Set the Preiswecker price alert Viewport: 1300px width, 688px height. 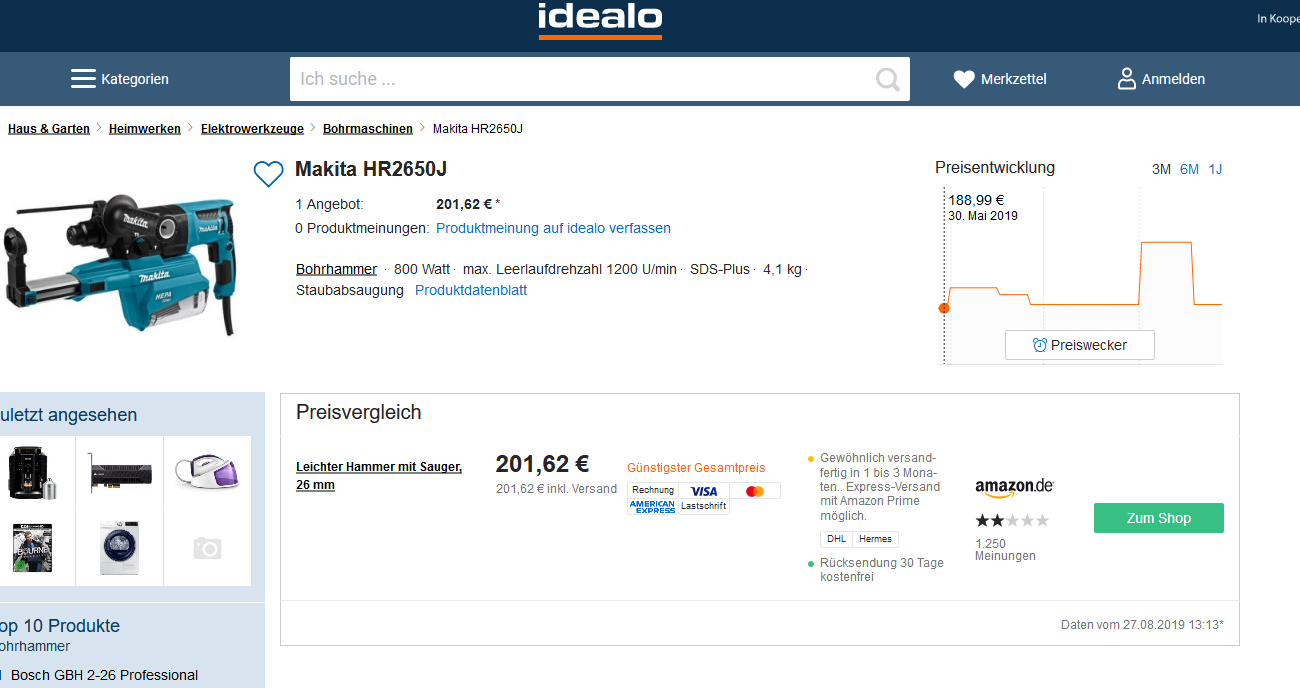1080,345
